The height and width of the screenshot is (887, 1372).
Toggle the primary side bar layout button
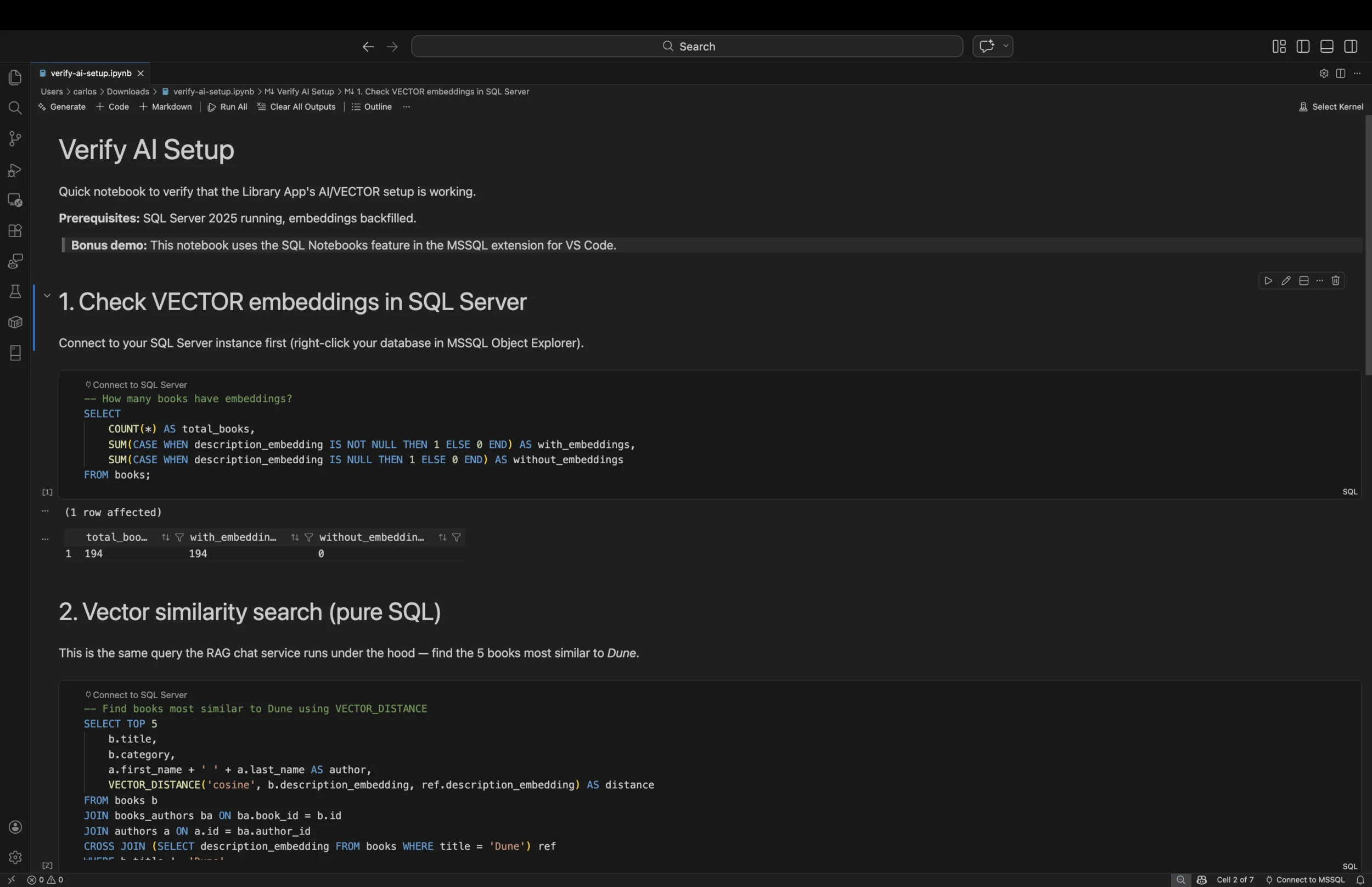tap(1303, 47)
